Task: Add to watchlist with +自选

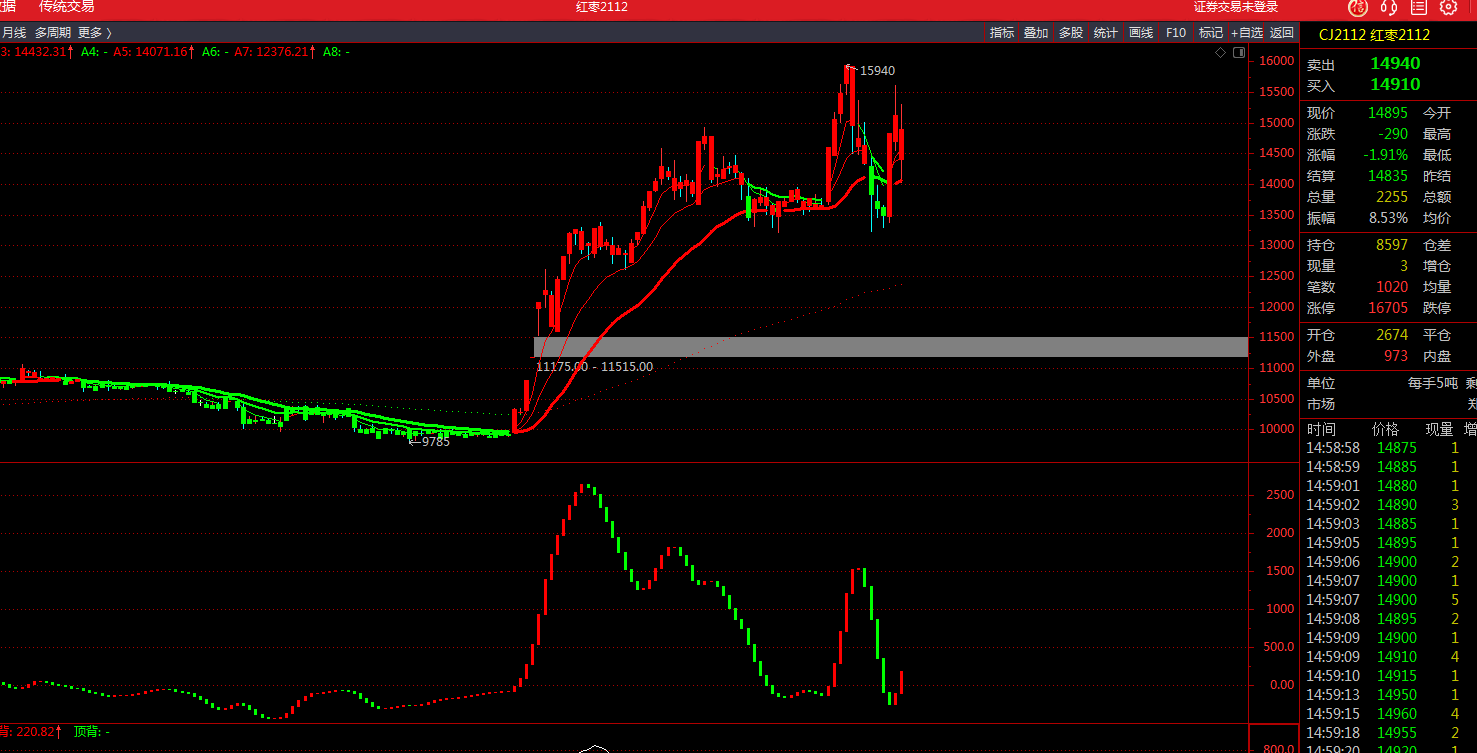Action: (x=1247, y=32)
